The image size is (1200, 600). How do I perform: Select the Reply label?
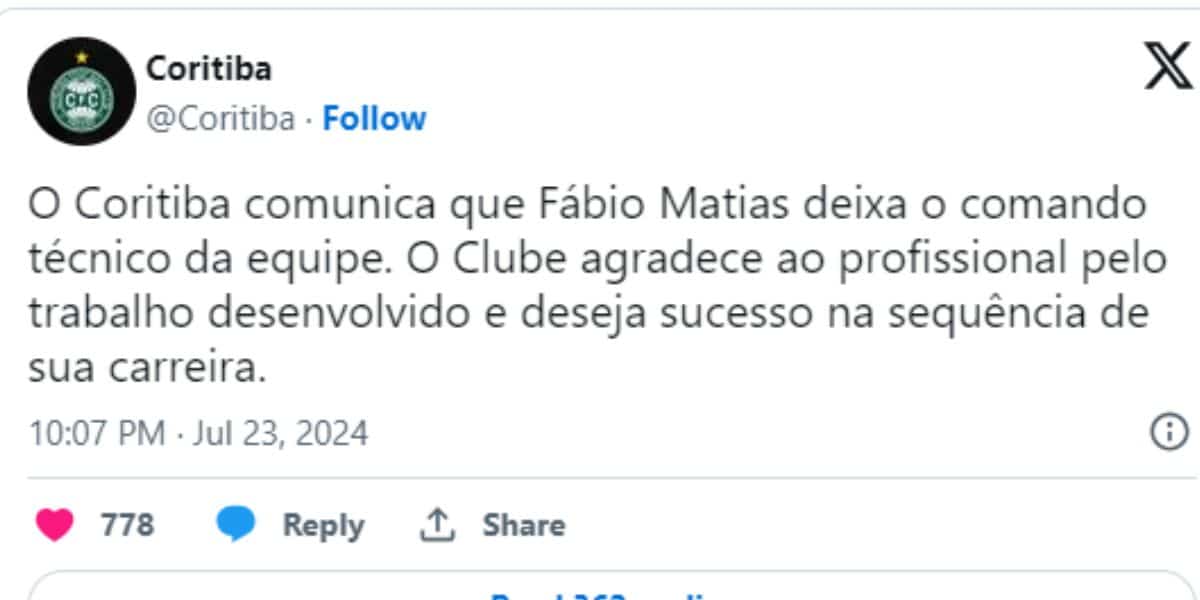323,525
